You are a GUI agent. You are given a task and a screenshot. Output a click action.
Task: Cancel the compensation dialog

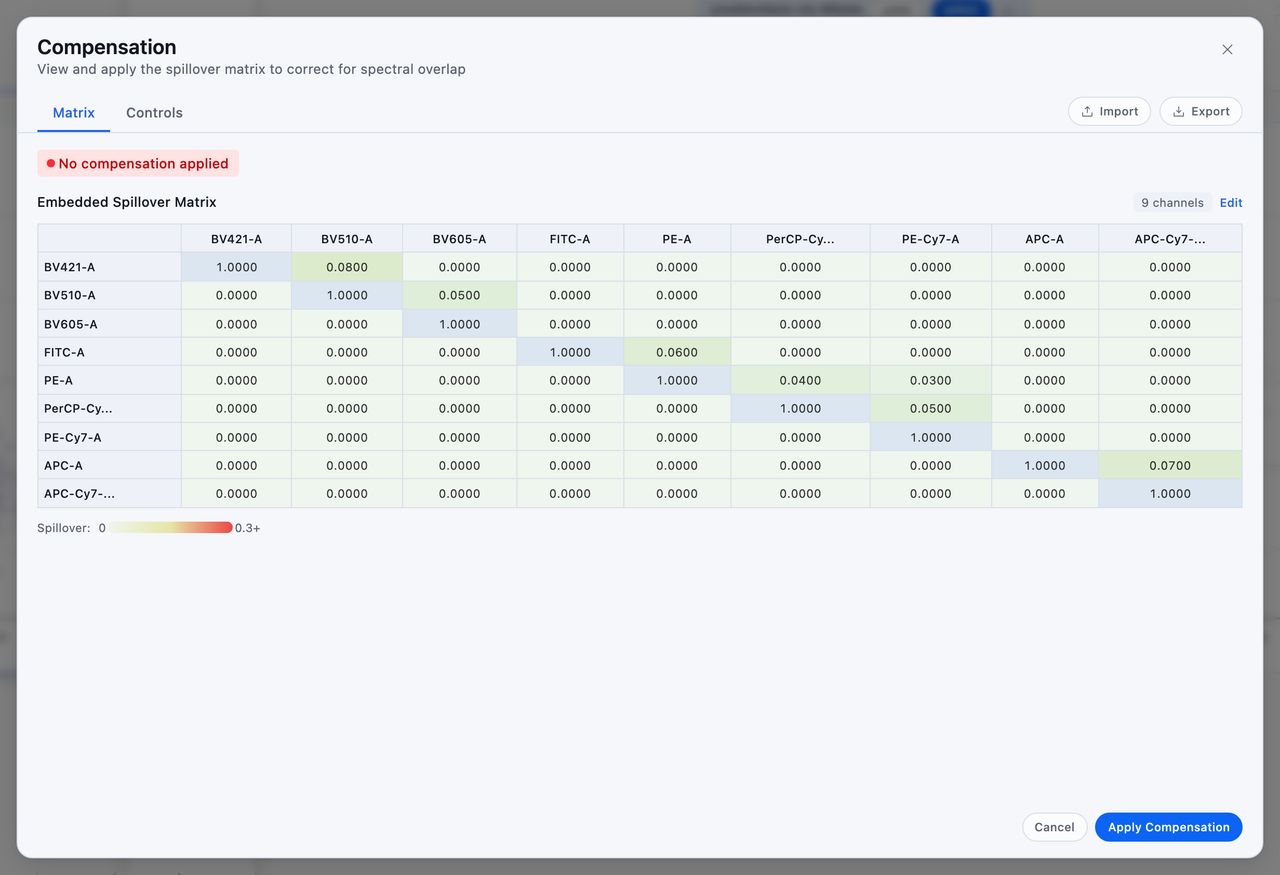pos(1054,827)
